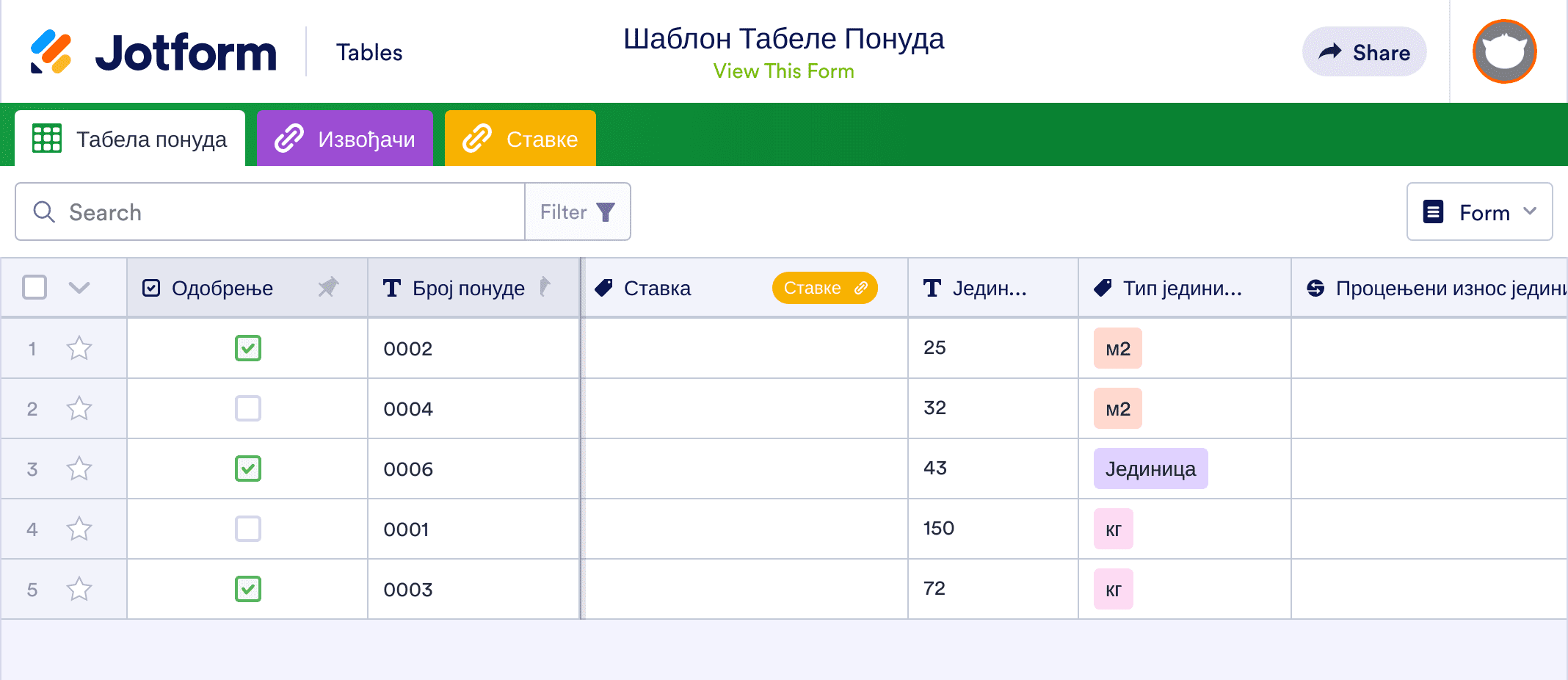Click the search magnifier icon

(44, 211)
